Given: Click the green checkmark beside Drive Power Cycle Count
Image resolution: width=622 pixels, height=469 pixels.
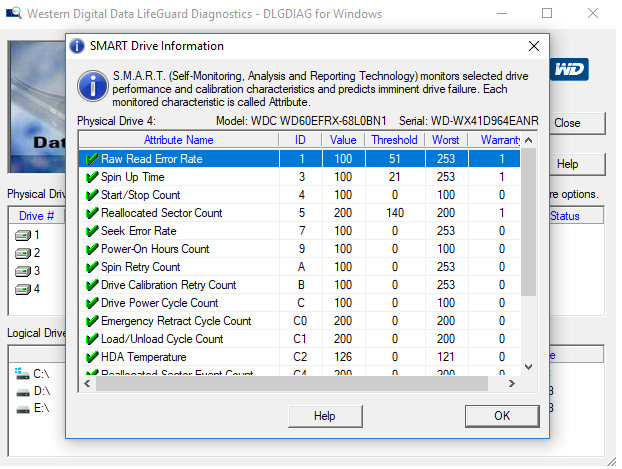Looking at the screenshot, I should point(92,303).
